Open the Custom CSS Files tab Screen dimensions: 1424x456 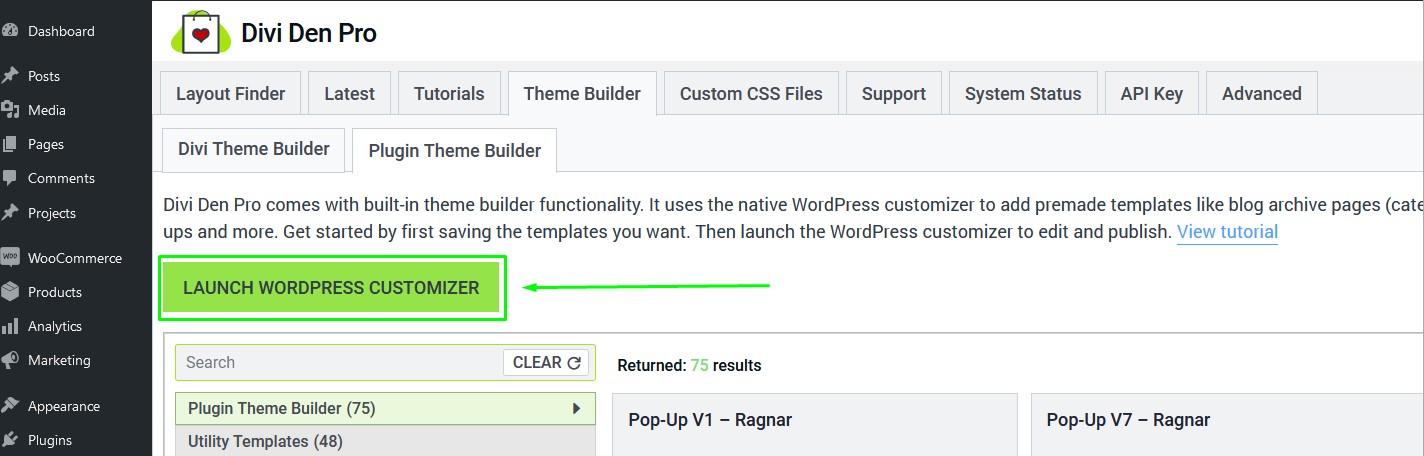[x=751, y=94]
